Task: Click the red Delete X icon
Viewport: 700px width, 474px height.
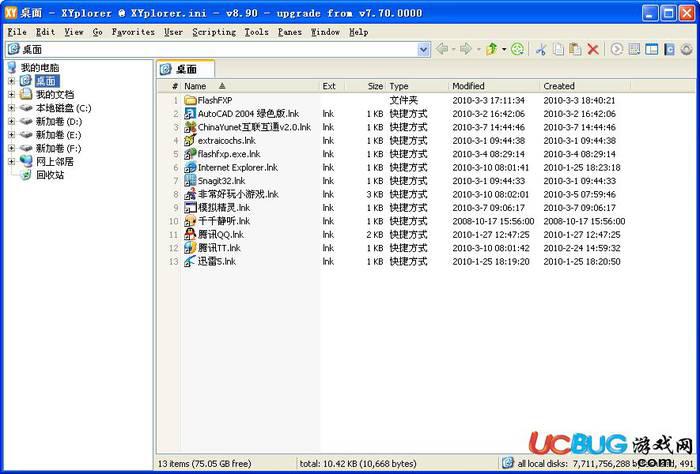Action: click(x=593, y=49)
